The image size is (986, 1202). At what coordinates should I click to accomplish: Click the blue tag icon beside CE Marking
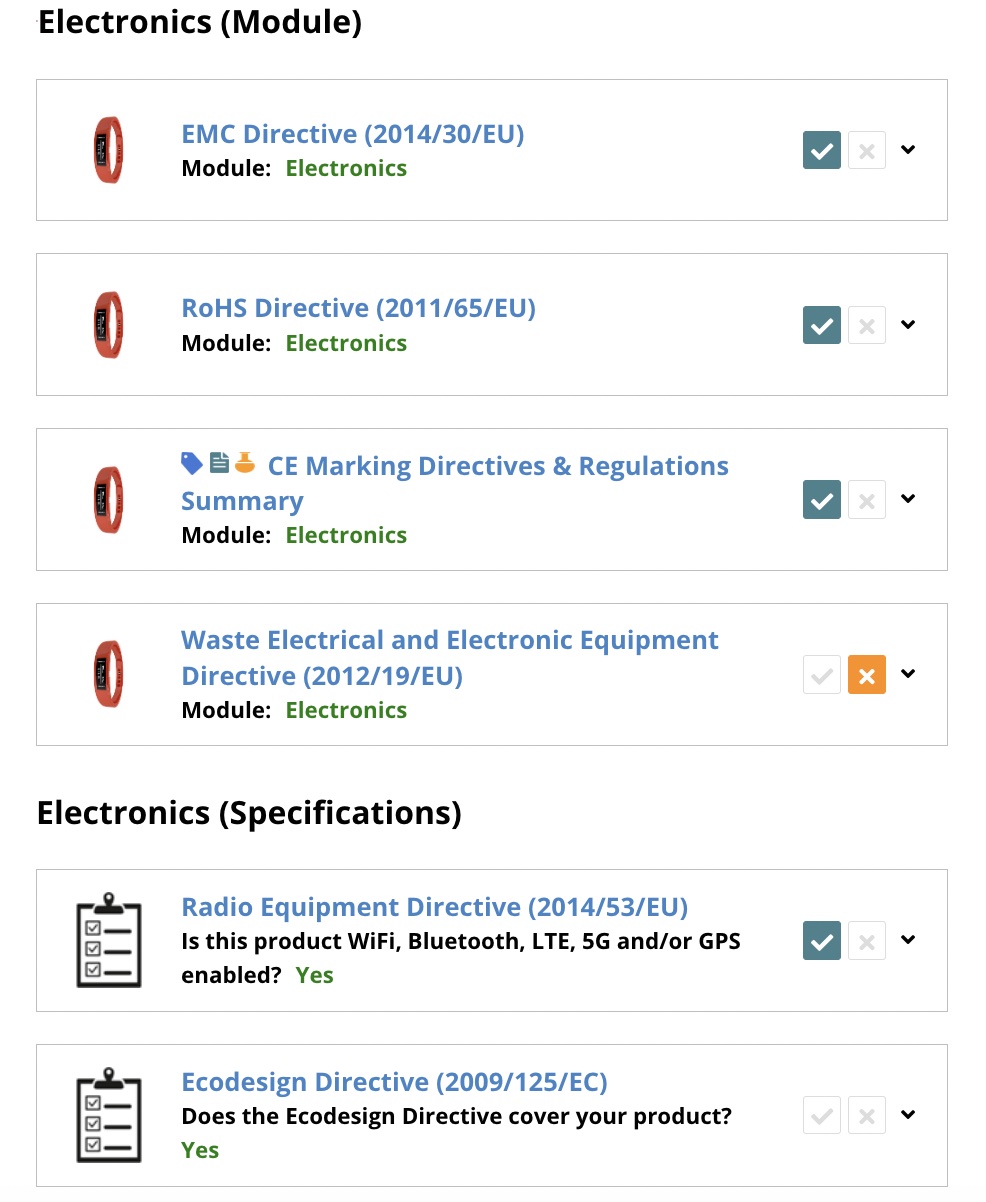click(191, 463)
